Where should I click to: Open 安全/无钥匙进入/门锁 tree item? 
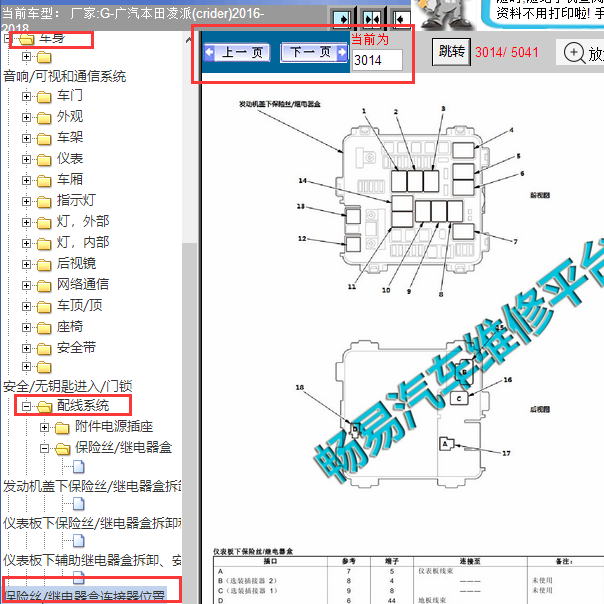pos(68,386)
